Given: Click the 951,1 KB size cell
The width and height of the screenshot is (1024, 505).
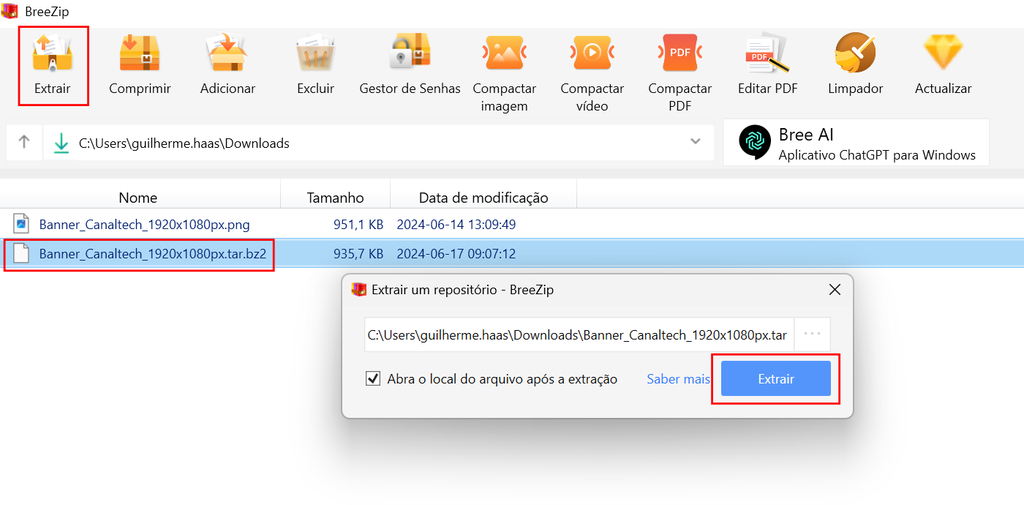Looking at the screenshot, I should click(358, 225).
